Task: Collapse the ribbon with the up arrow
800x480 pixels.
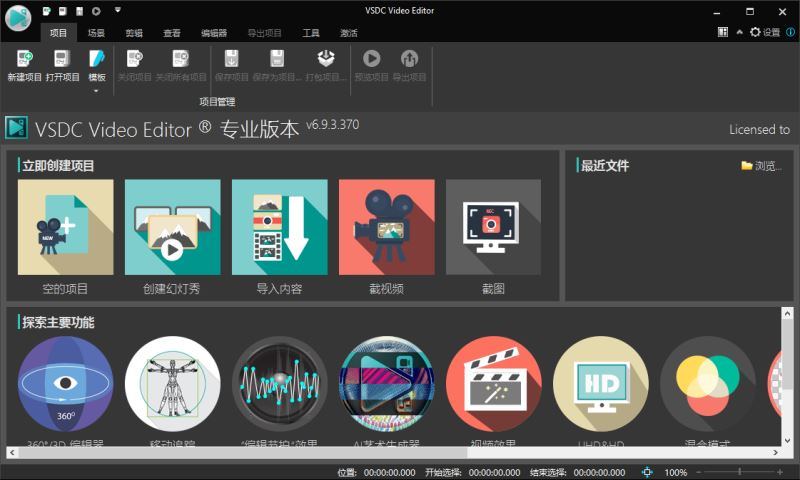Action: tap(739, 32)
